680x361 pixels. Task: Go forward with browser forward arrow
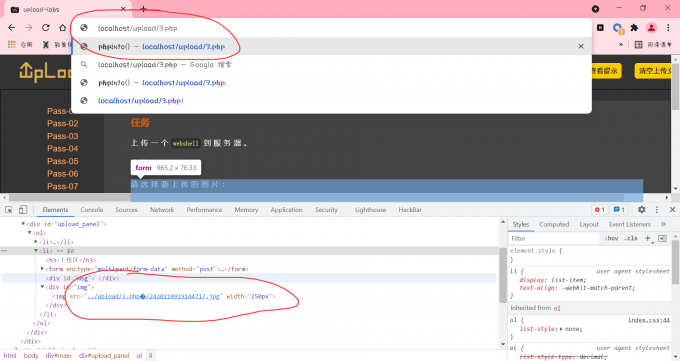point(29,28)
